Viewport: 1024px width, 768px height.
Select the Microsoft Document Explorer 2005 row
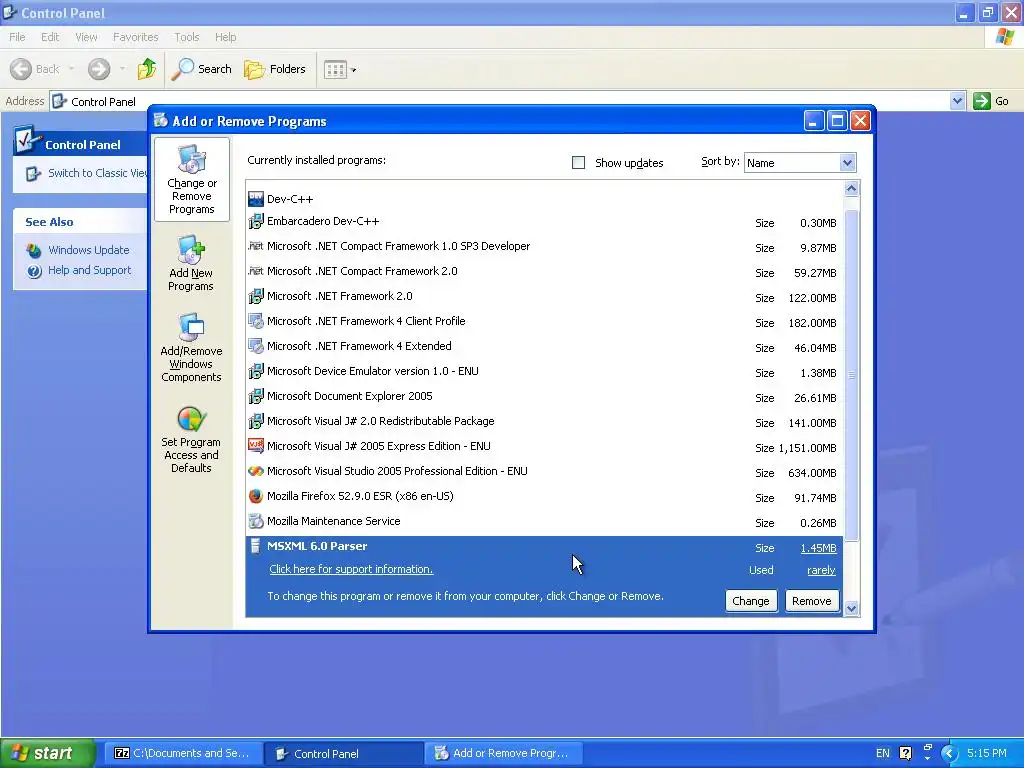click(543, 396)
